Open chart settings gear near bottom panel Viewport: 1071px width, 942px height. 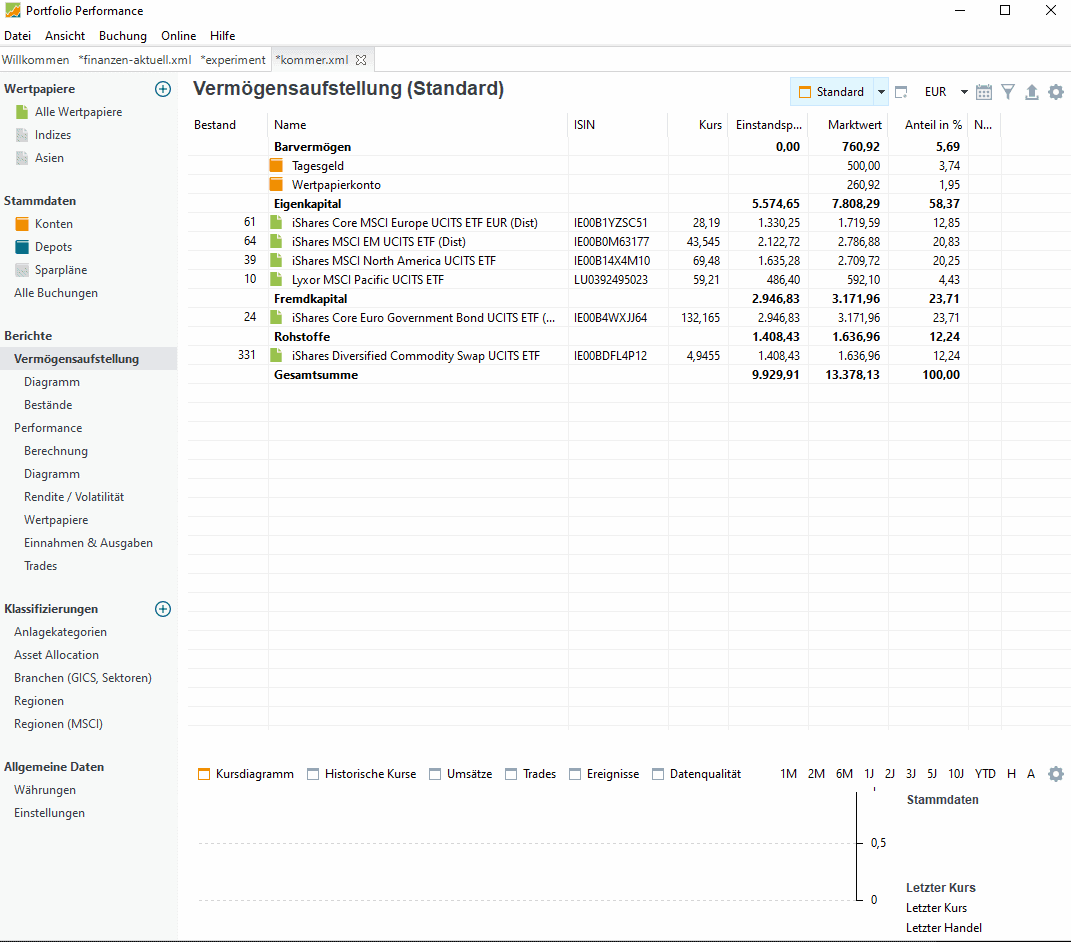click(1056, 773)
